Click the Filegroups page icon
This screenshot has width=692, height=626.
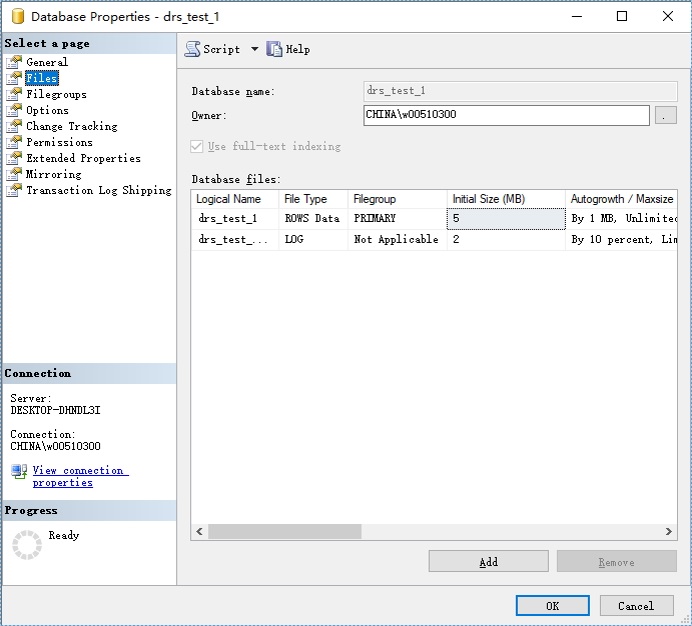14,94
